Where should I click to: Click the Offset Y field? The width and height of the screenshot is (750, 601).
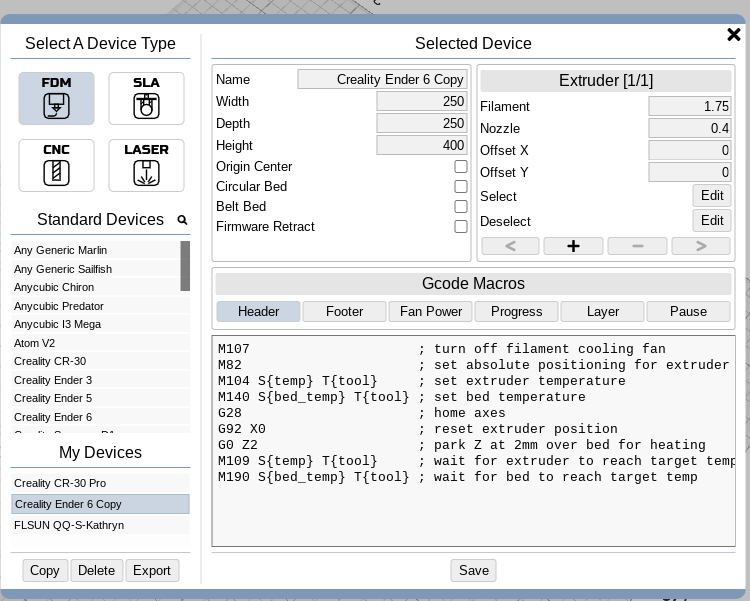point(690,172)
